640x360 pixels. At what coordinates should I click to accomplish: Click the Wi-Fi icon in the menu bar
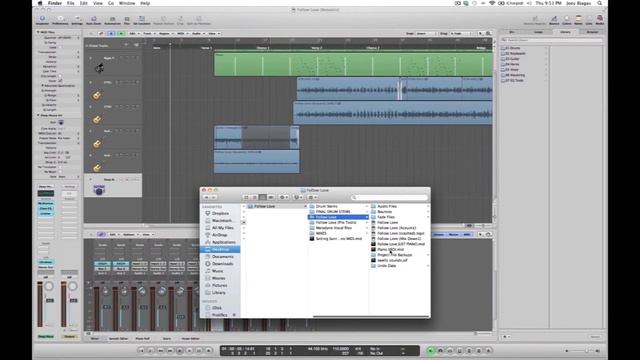[x=492, y=3]
